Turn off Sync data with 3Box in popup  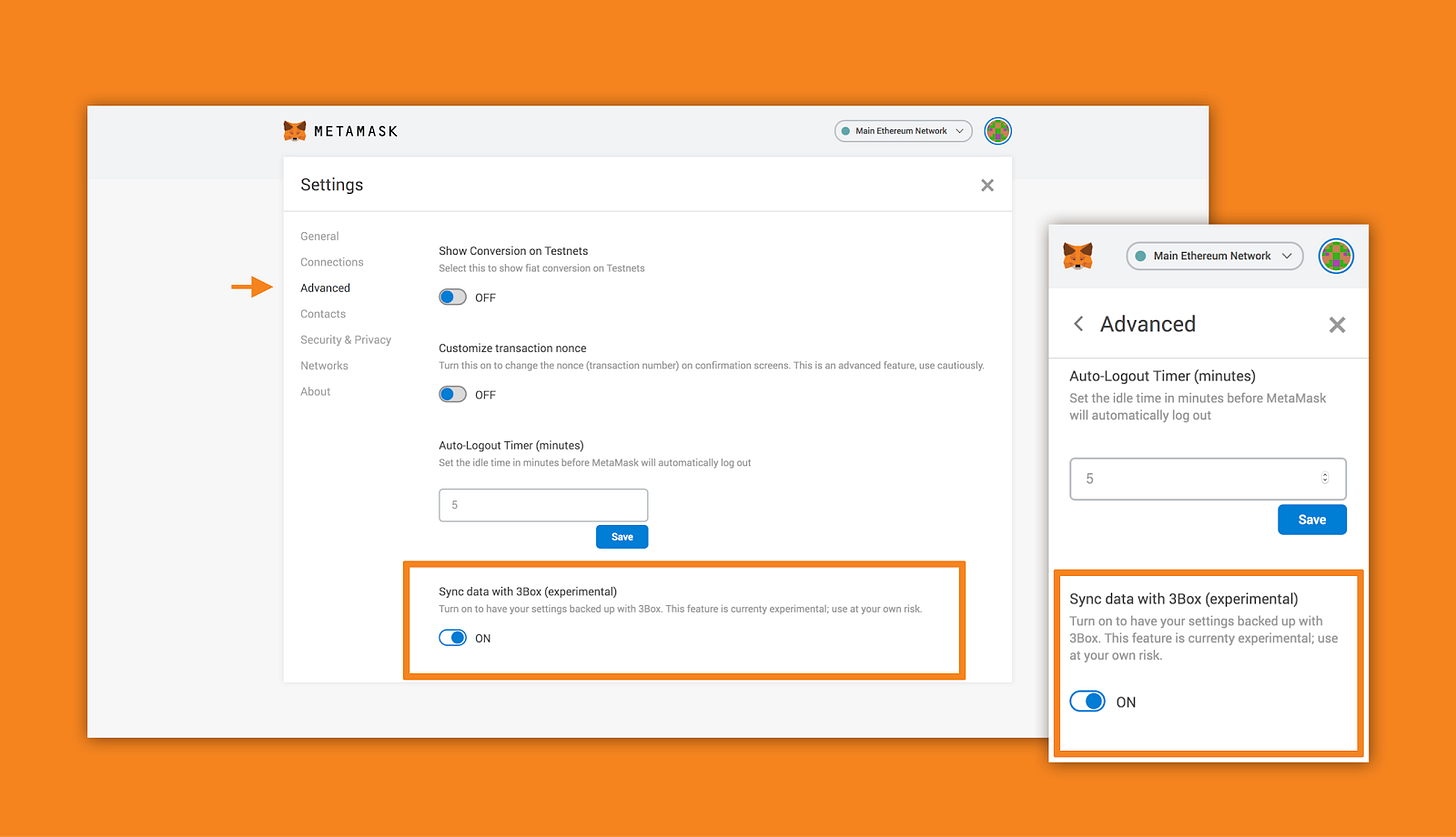[x=1088, y=702]
